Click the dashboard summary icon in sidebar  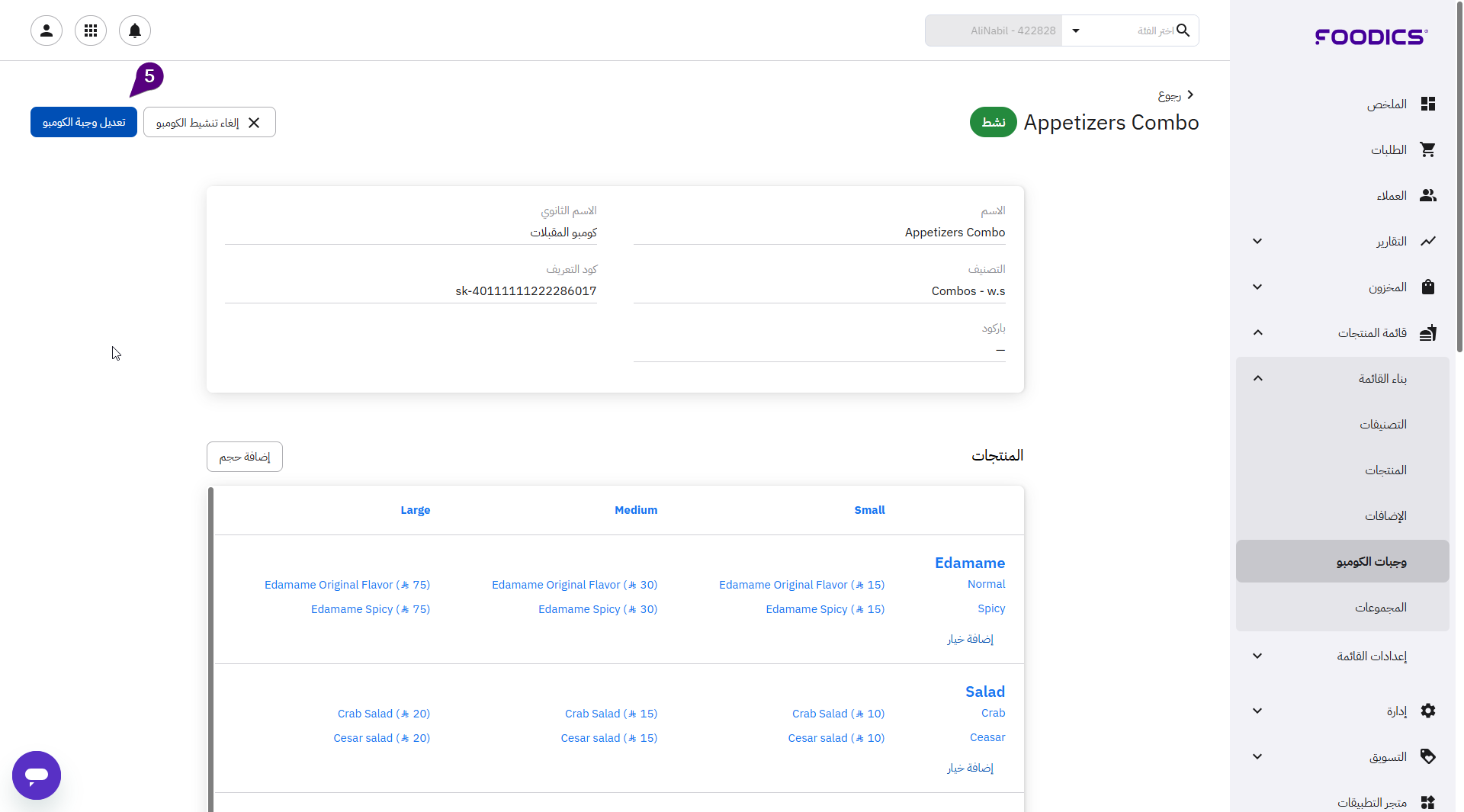1427,104
